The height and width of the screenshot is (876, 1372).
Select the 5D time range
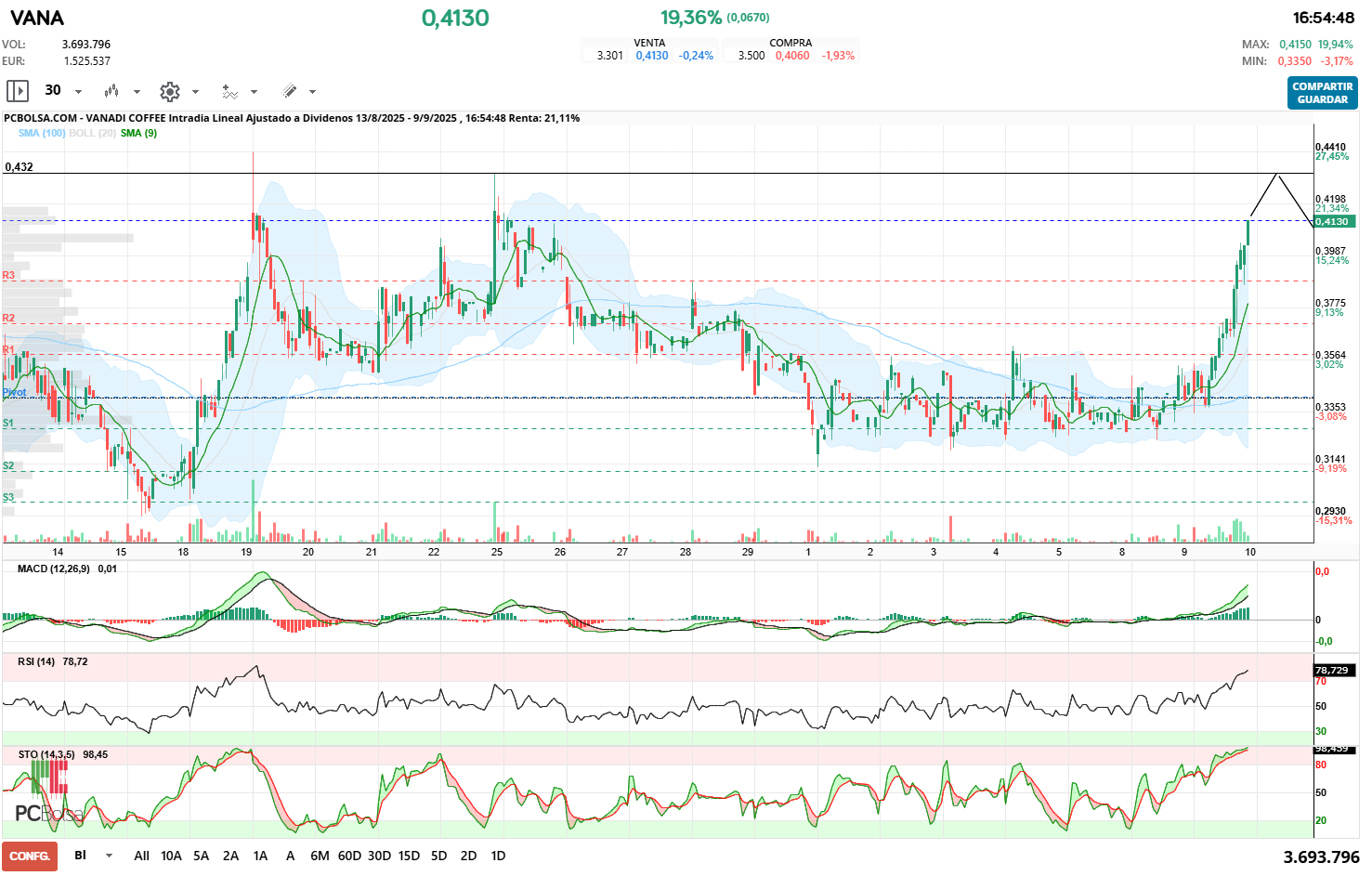click(x=438, y=856)
